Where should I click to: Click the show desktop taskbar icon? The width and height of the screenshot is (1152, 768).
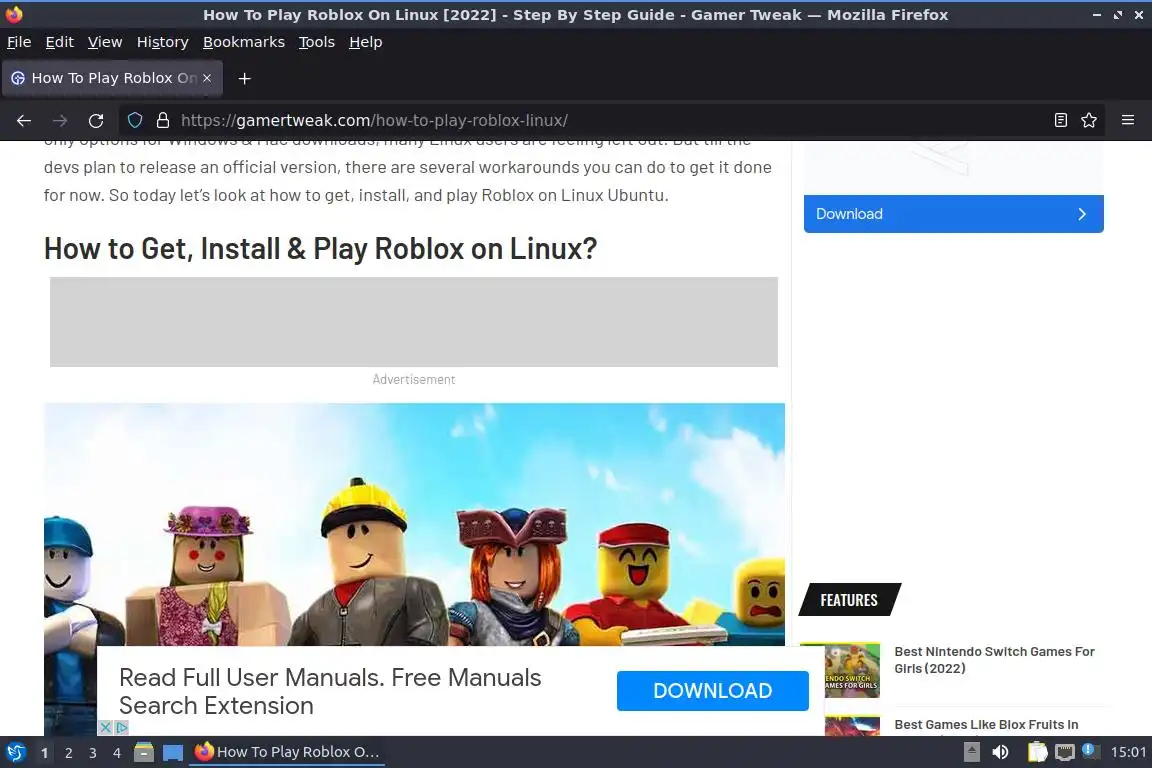[x=173, y=753]
